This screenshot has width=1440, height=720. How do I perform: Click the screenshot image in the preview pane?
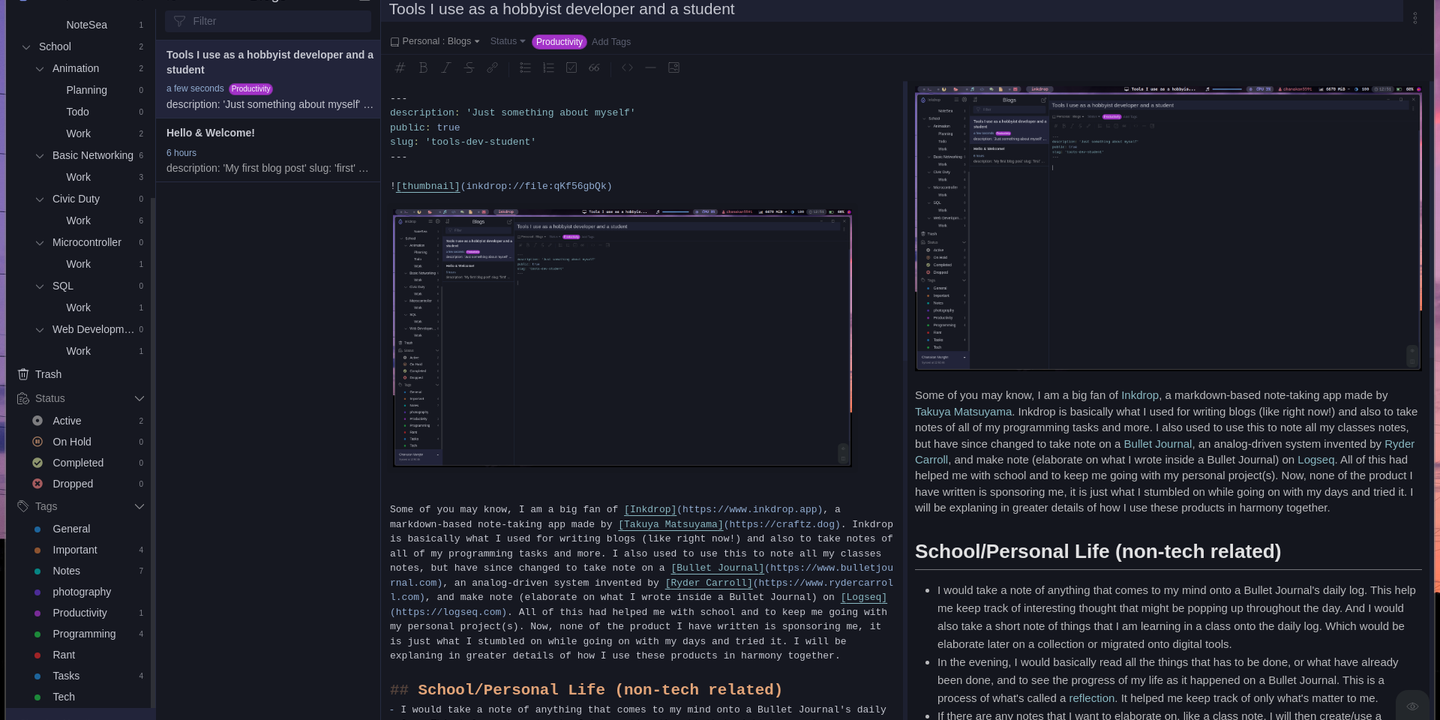click(1168, 228)
